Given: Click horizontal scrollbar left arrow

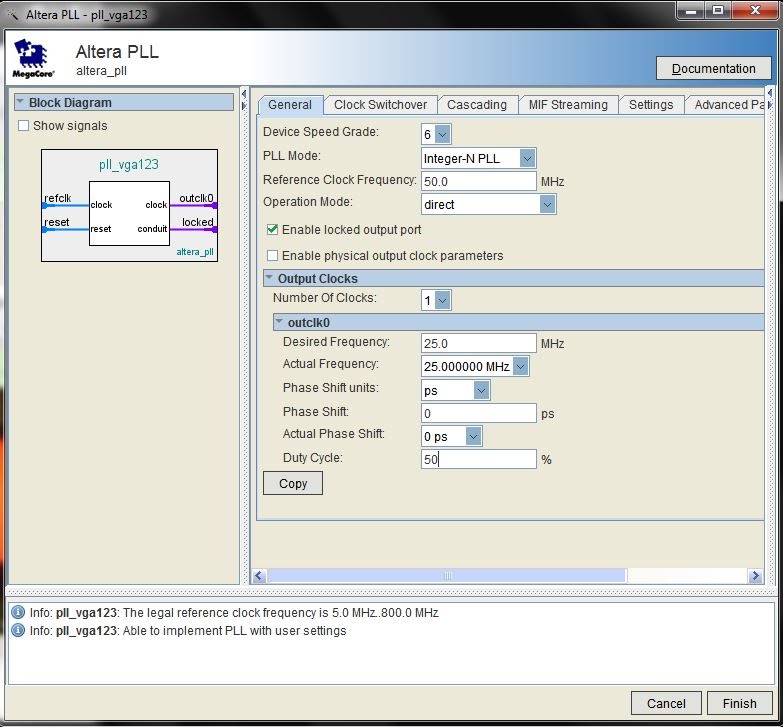Looking at the screenshot, I should (258, 576).
